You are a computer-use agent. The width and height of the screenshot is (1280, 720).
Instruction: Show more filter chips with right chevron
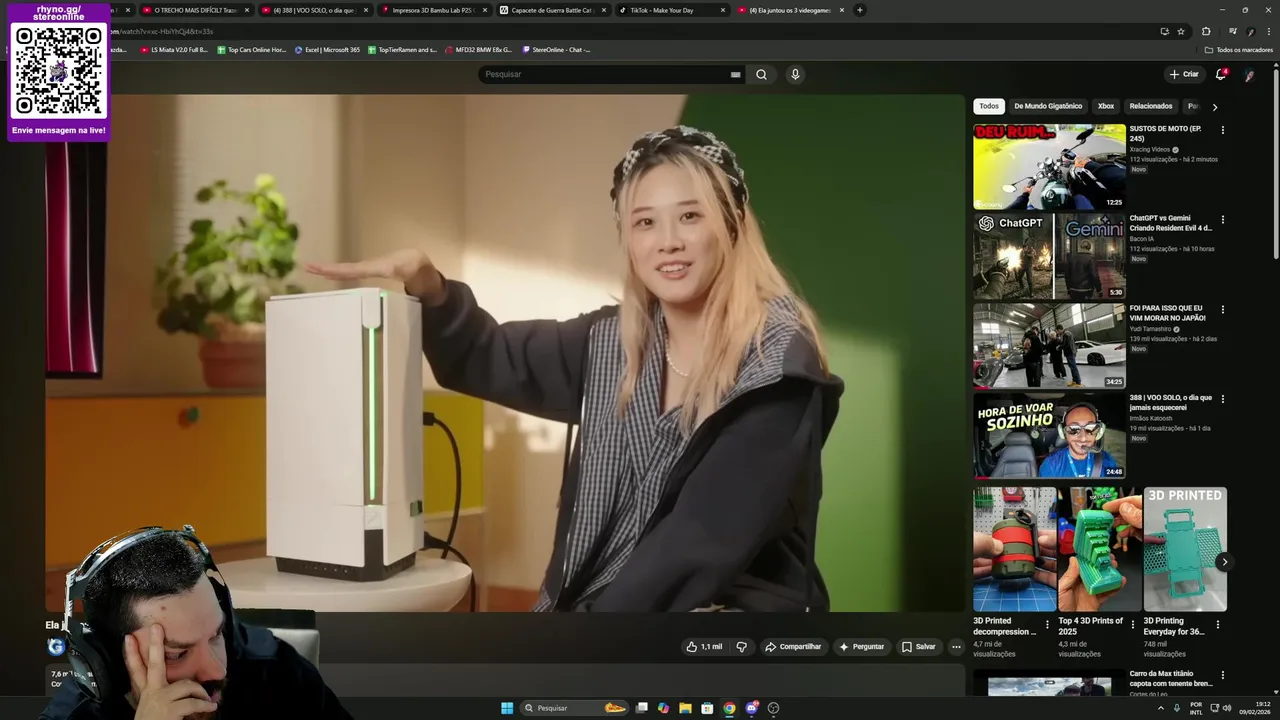1215,107
